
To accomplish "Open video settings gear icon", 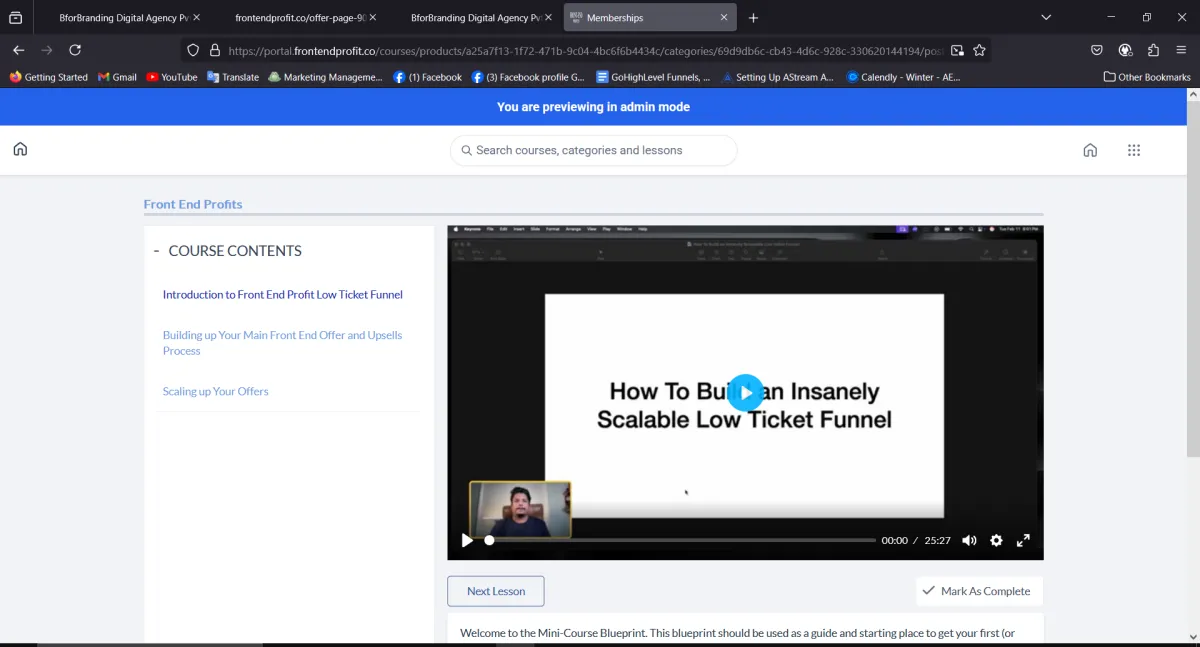I will [996, 540].
